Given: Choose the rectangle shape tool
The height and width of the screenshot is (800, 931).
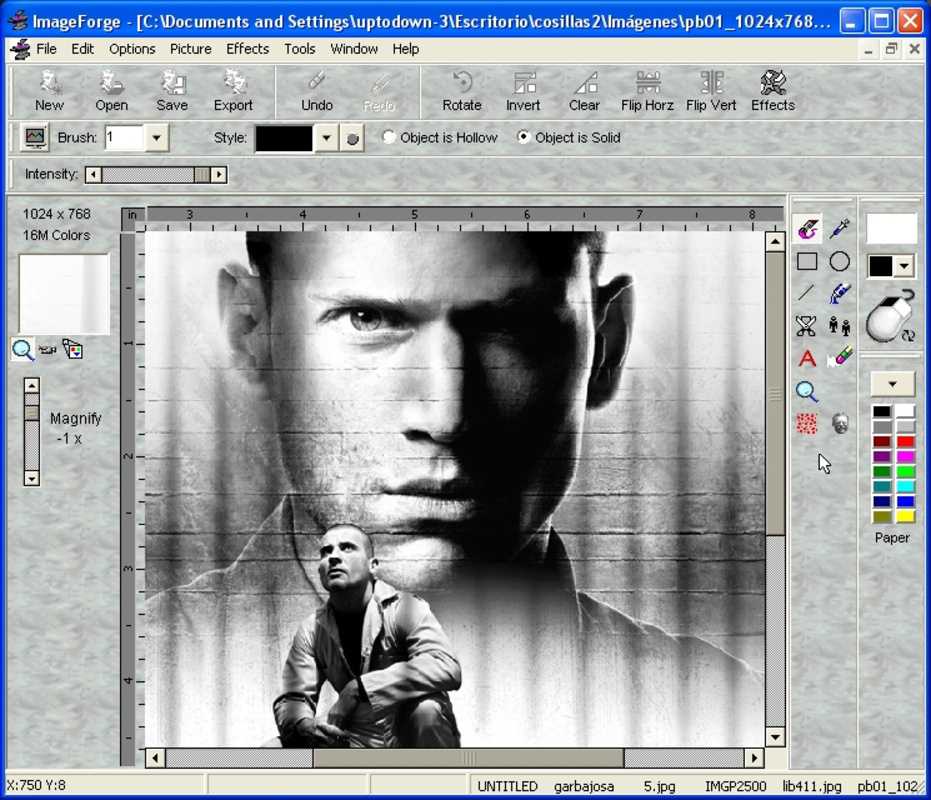Looking at the screenshot, I should pyautogui.click(x=808, y=261).
